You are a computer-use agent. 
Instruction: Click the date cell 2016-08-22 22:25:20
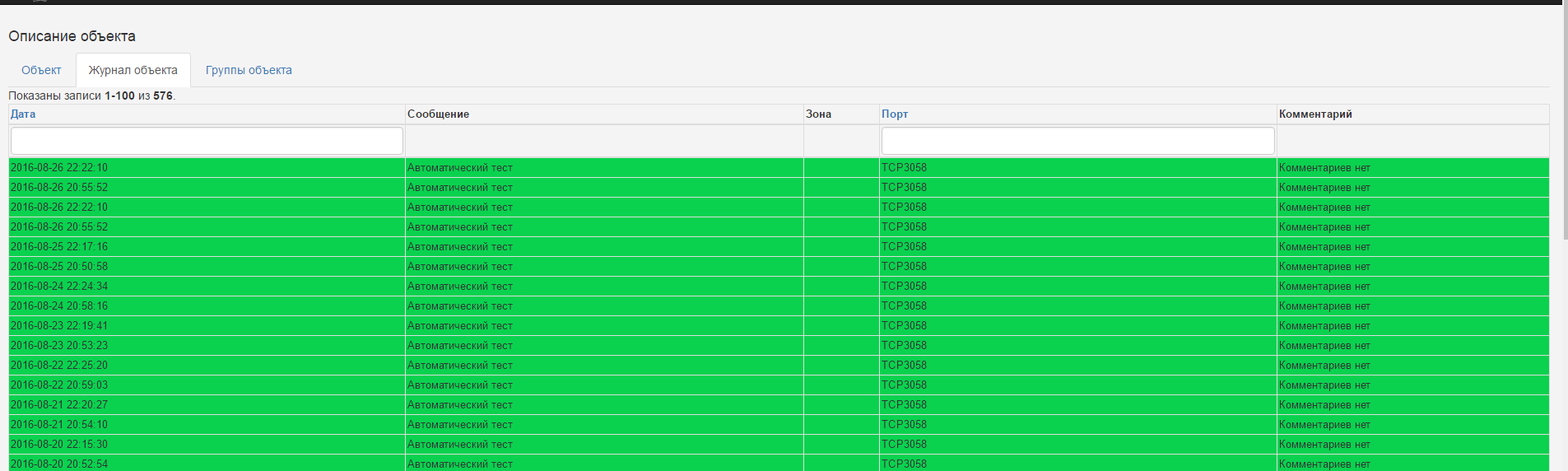coord(59,365)
